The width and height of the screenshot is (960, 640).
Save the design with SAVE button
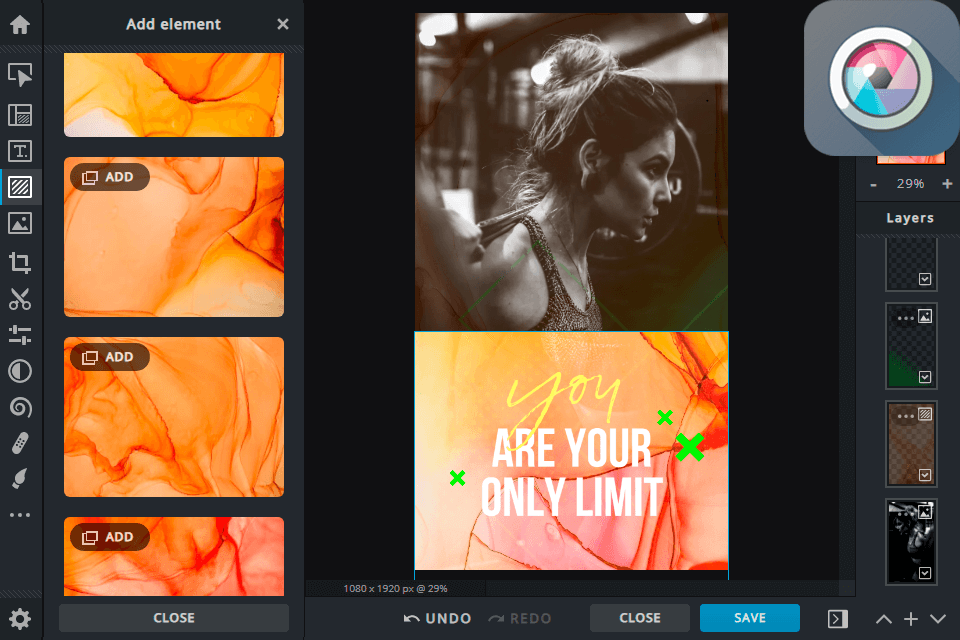tap(749, 618)
